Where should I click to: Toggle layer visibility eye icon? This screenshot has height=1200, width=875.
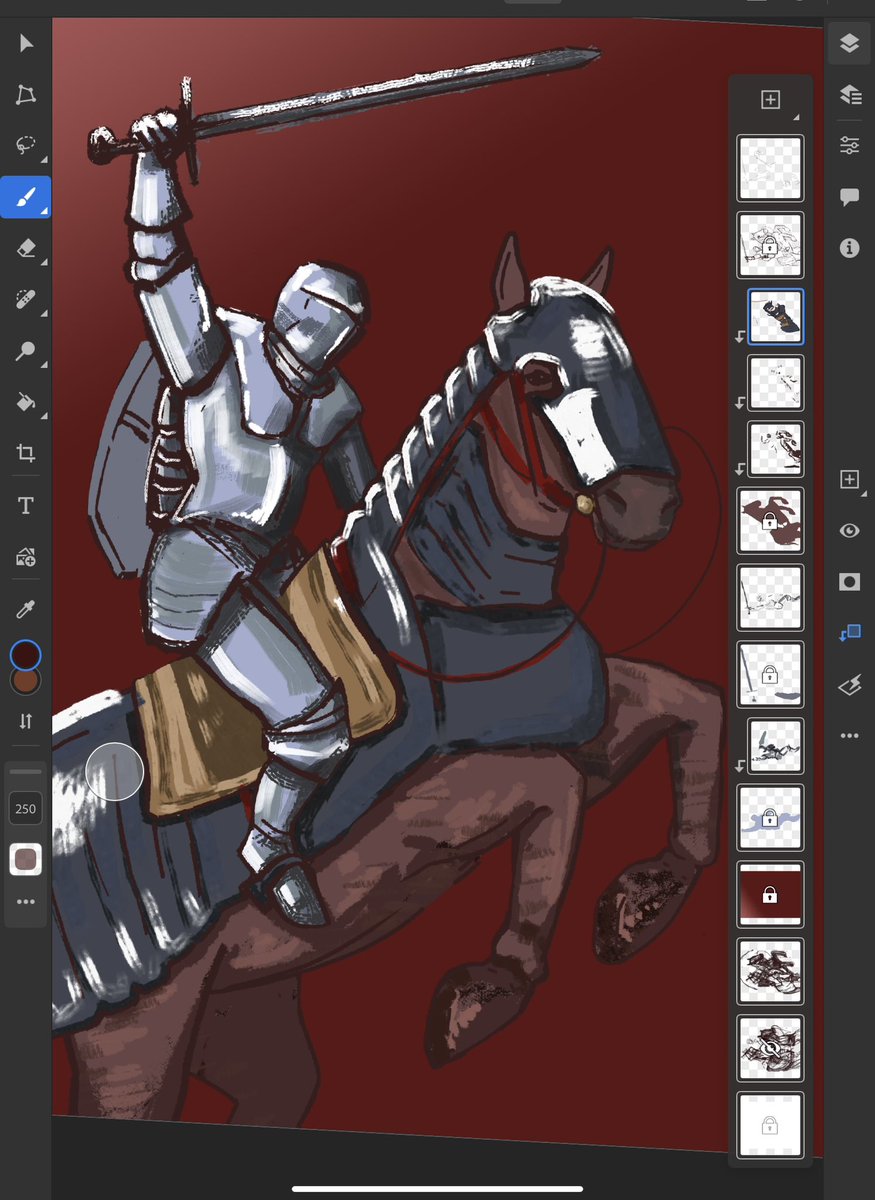pyautogui.click(x=849, y=531)
